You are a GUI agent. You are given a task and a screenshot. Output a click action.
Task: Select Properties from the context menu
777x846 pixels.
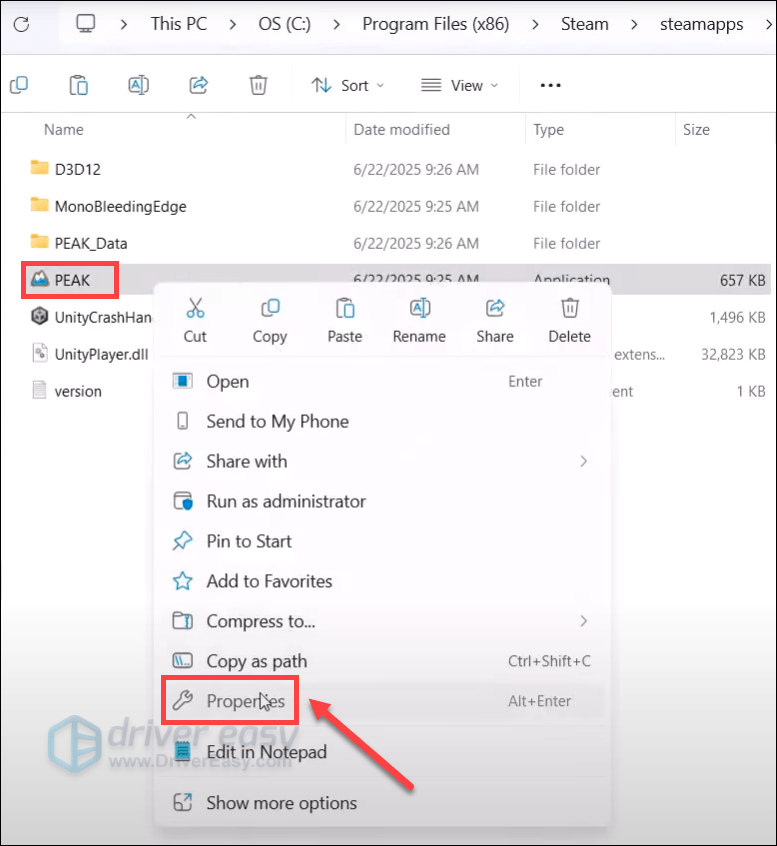coord(245,701)
